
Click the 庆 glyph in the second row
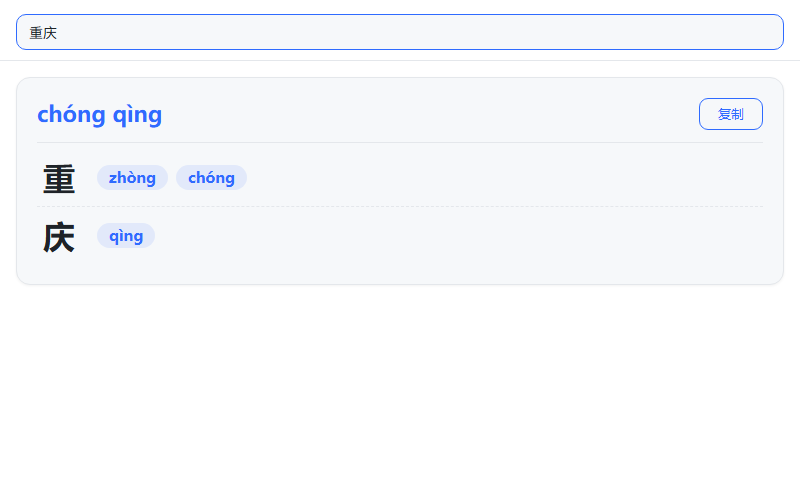59,237
